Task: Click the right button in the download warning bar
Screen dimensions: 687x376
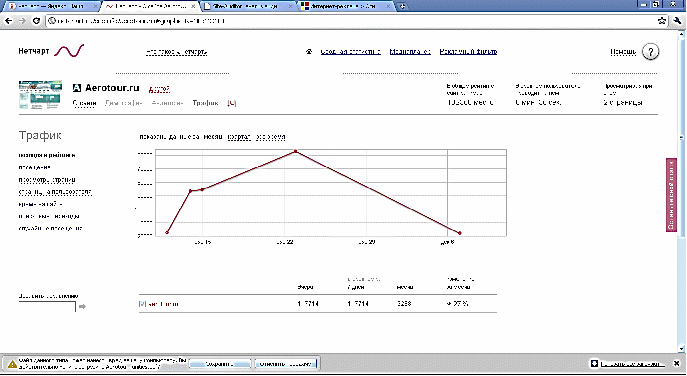Action: pyautogui.click(x=285, y=364)
